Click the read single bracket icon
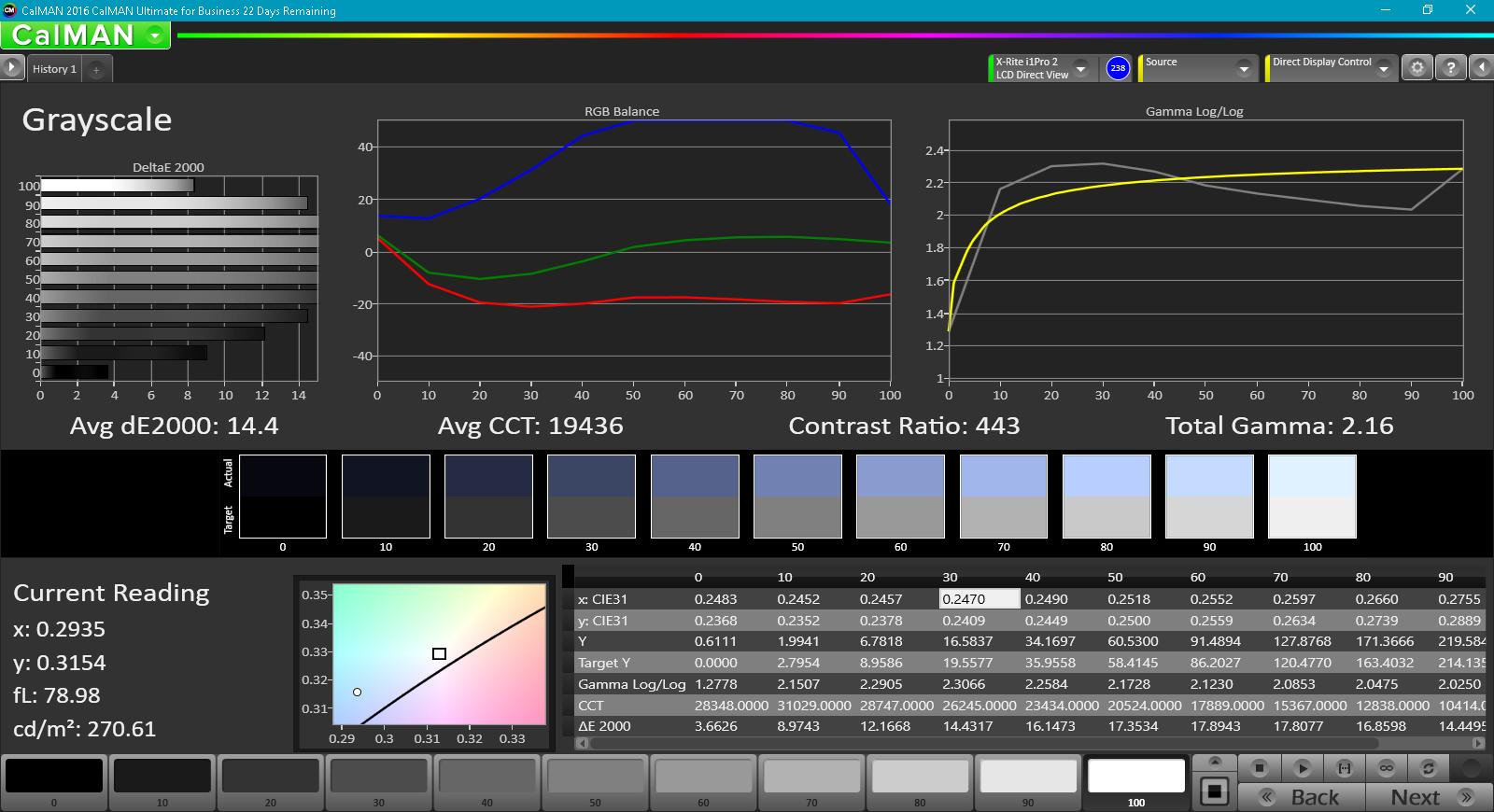Image resolution: width=1494 pixels, height=812 pixels. coord(1345,768)
